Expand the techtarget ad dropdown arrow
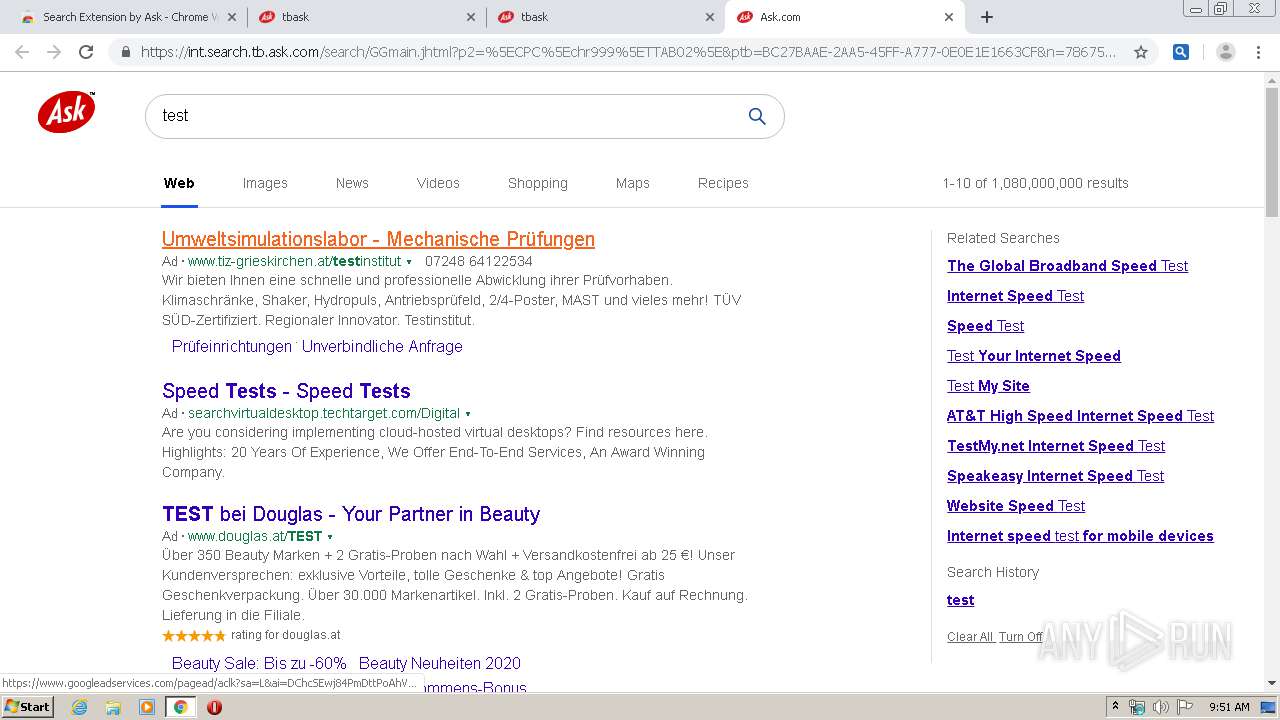 468,414
